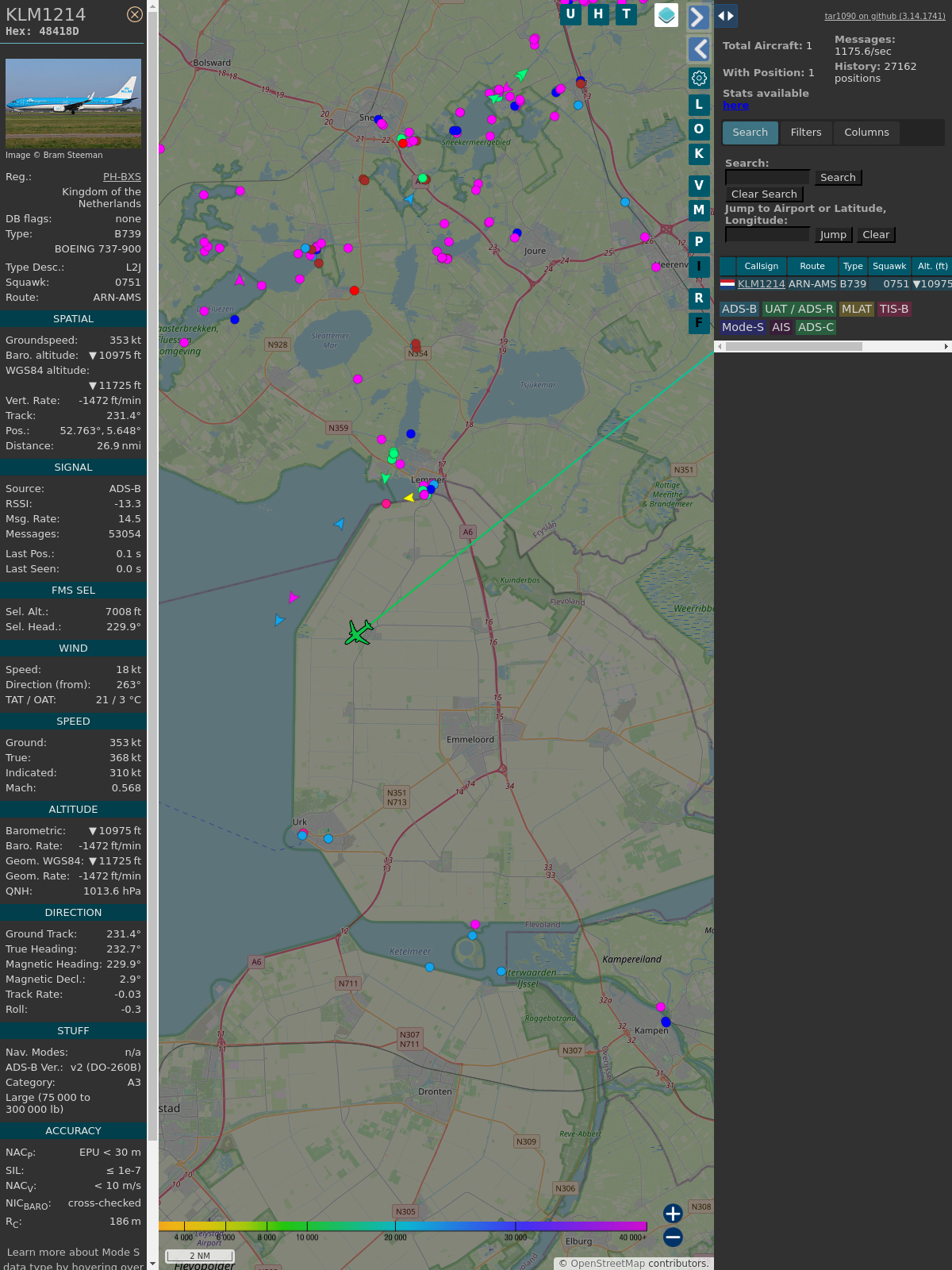952x1270 pixels.
Task: Click the info panel scrollbar down arrow
Action: pyautogui.click(x=152, y=1264)
